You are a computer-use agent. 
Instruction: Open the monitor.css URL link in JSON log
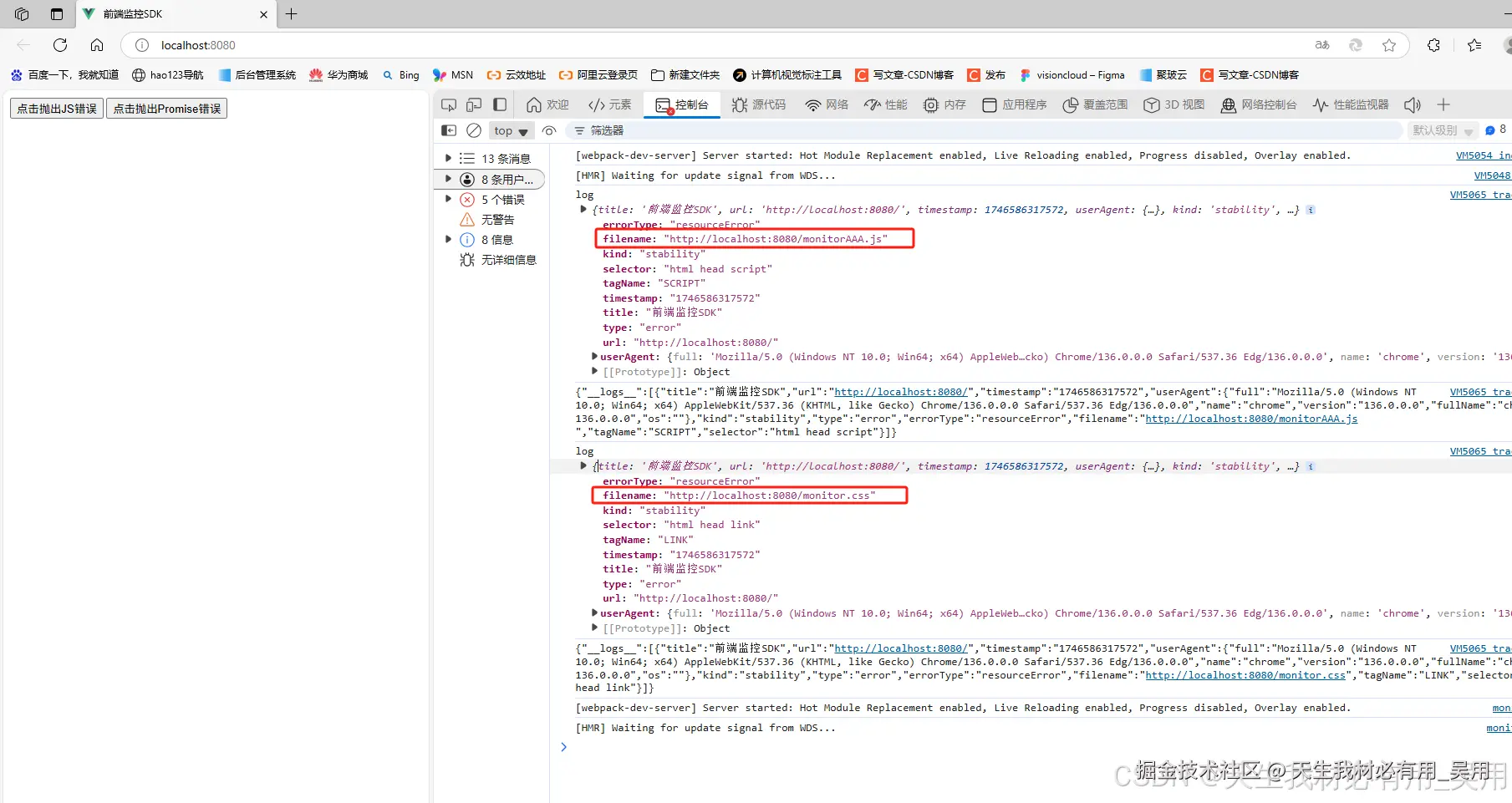pos(1245,675)
